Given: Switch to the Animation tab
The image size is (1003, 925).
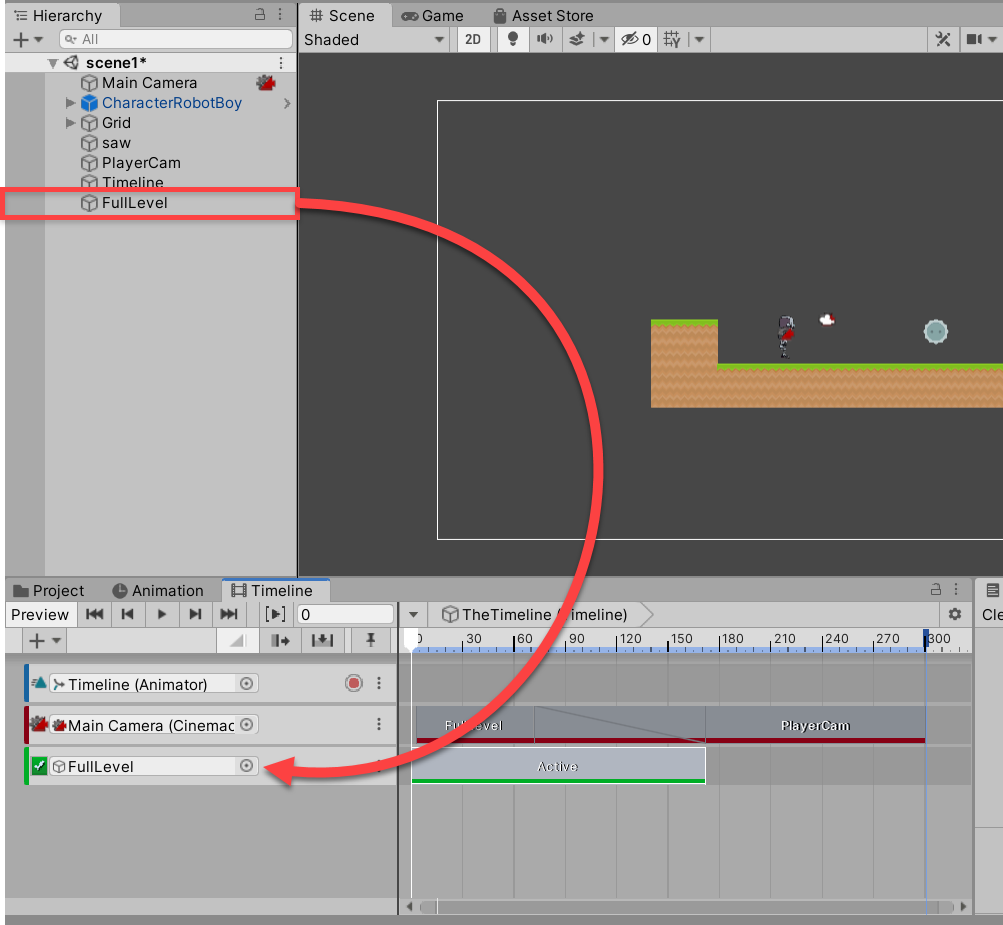Looking at the screenshot, I should coord(158,590).
